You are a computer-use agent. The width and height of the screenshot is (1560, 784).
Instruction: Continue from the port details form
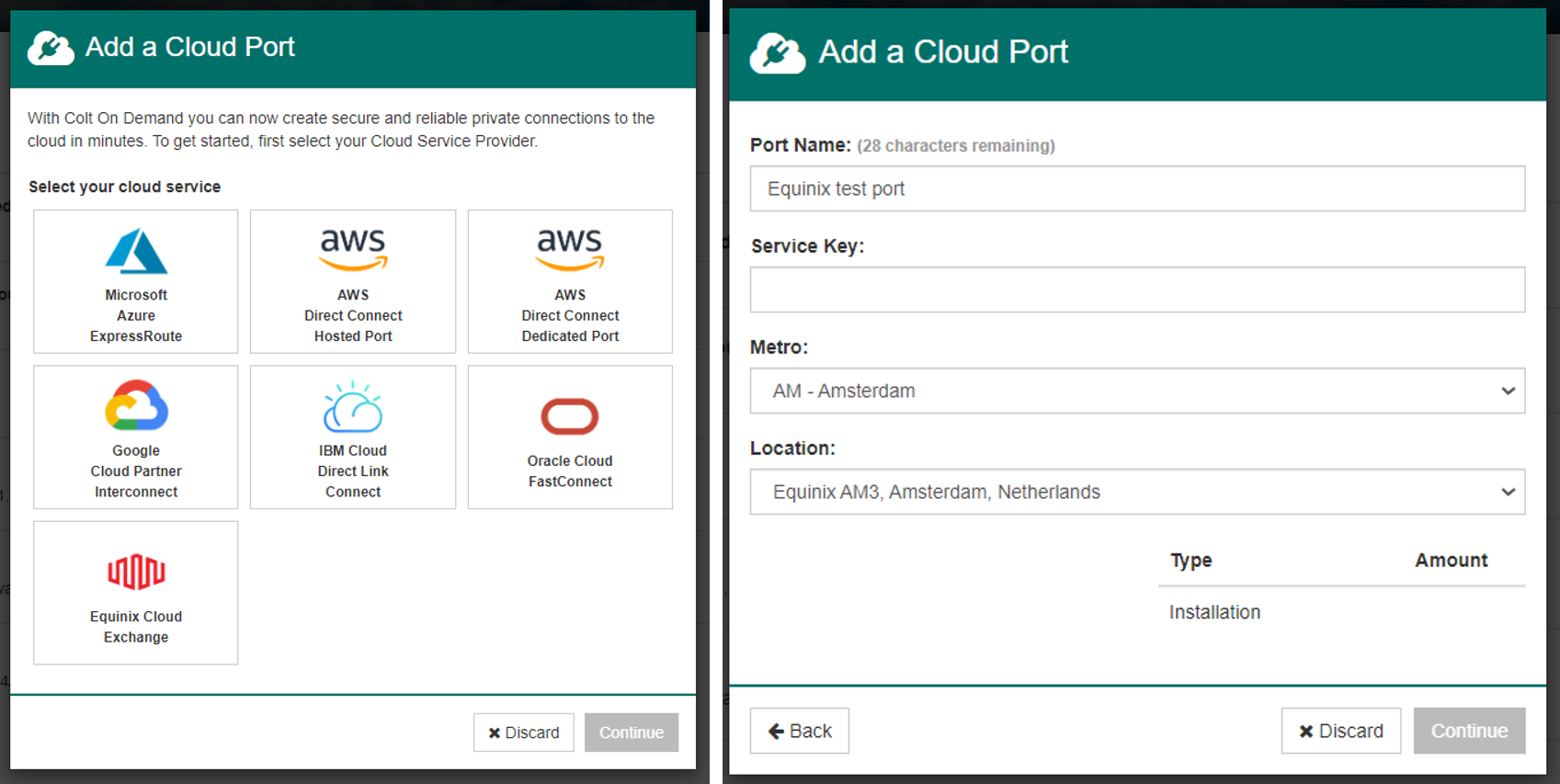click(x=1469, y=731)
